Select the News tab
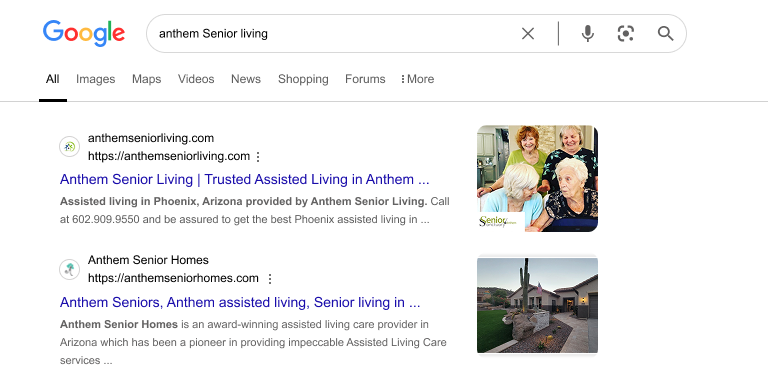768x373 pixels. pyautogui.click(x=246, y=79)
